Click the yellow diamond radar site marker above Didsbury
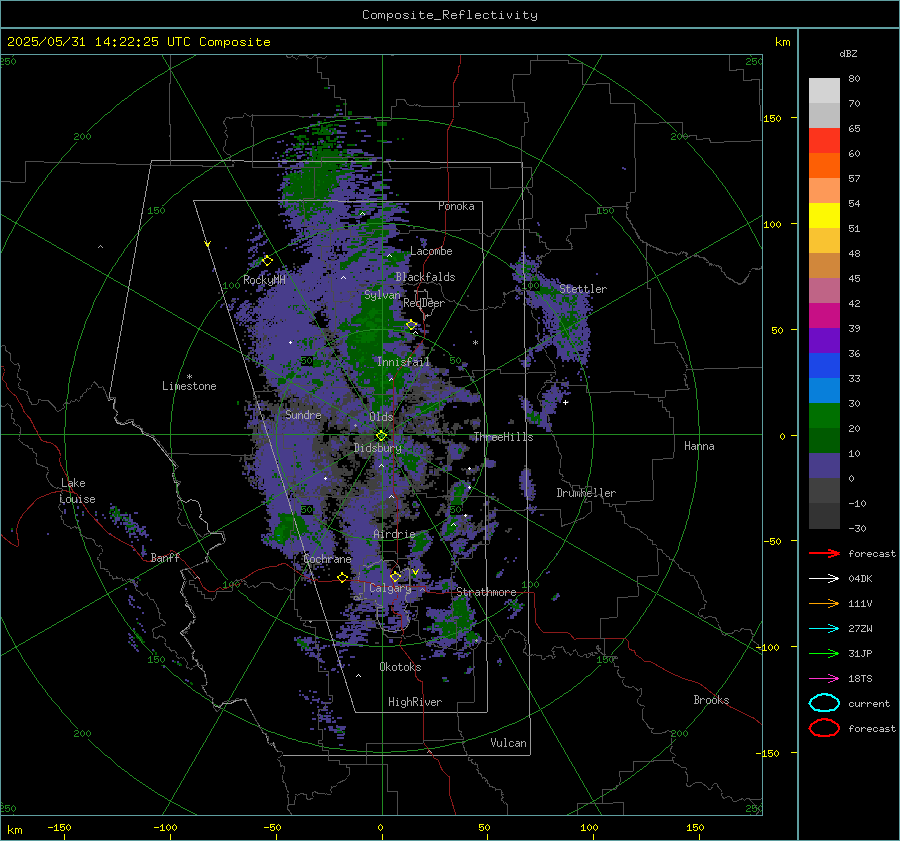The height and width of the screenshot is (841, 900). pos(381,436)
